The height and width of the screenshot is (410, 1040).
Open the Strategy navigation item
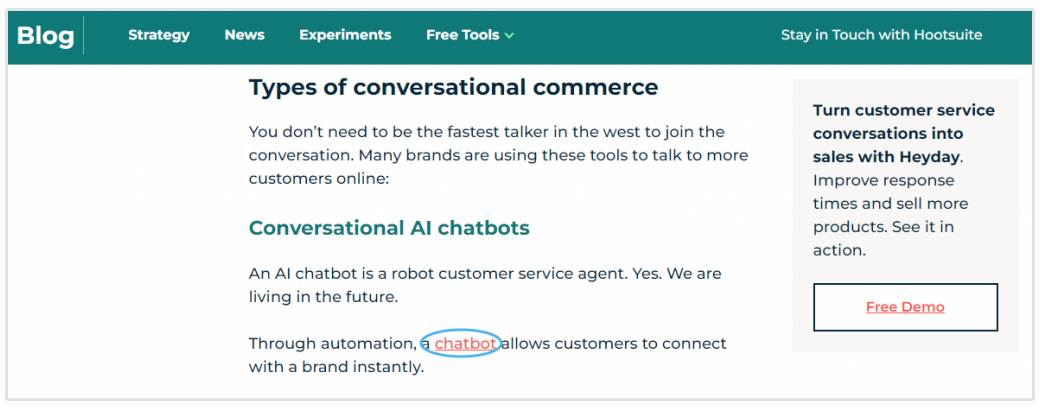[158, 35]
